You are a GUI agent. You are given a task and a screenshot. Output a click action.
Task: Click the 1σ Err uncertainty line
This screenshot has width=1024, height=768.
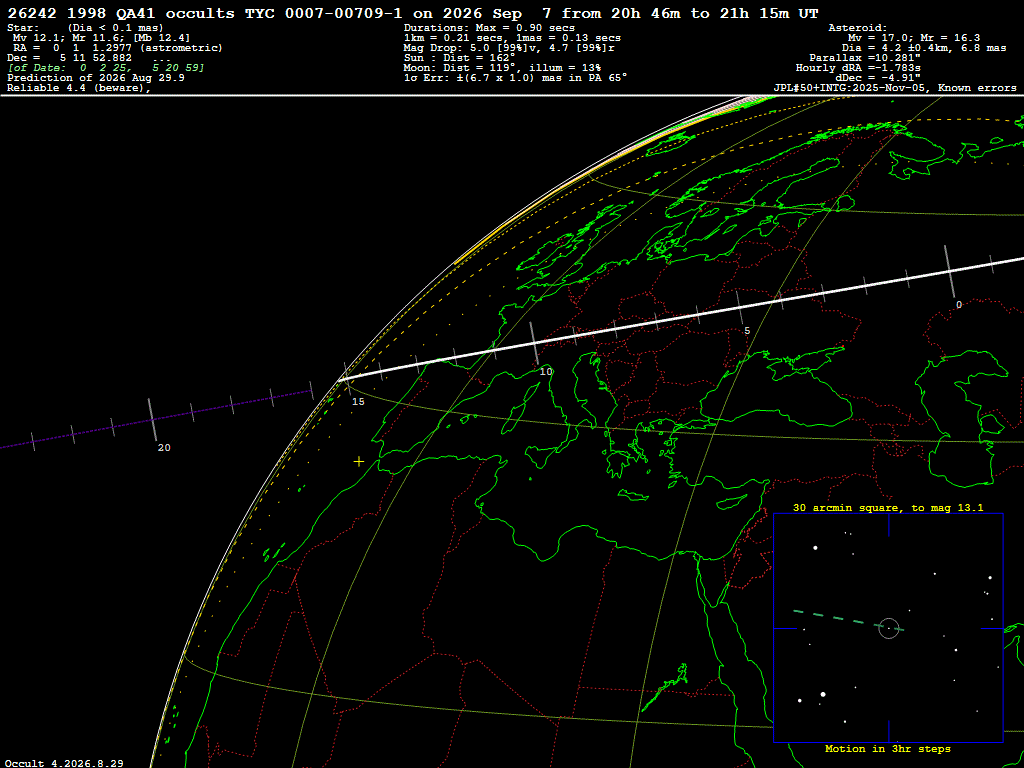point(515,77)
